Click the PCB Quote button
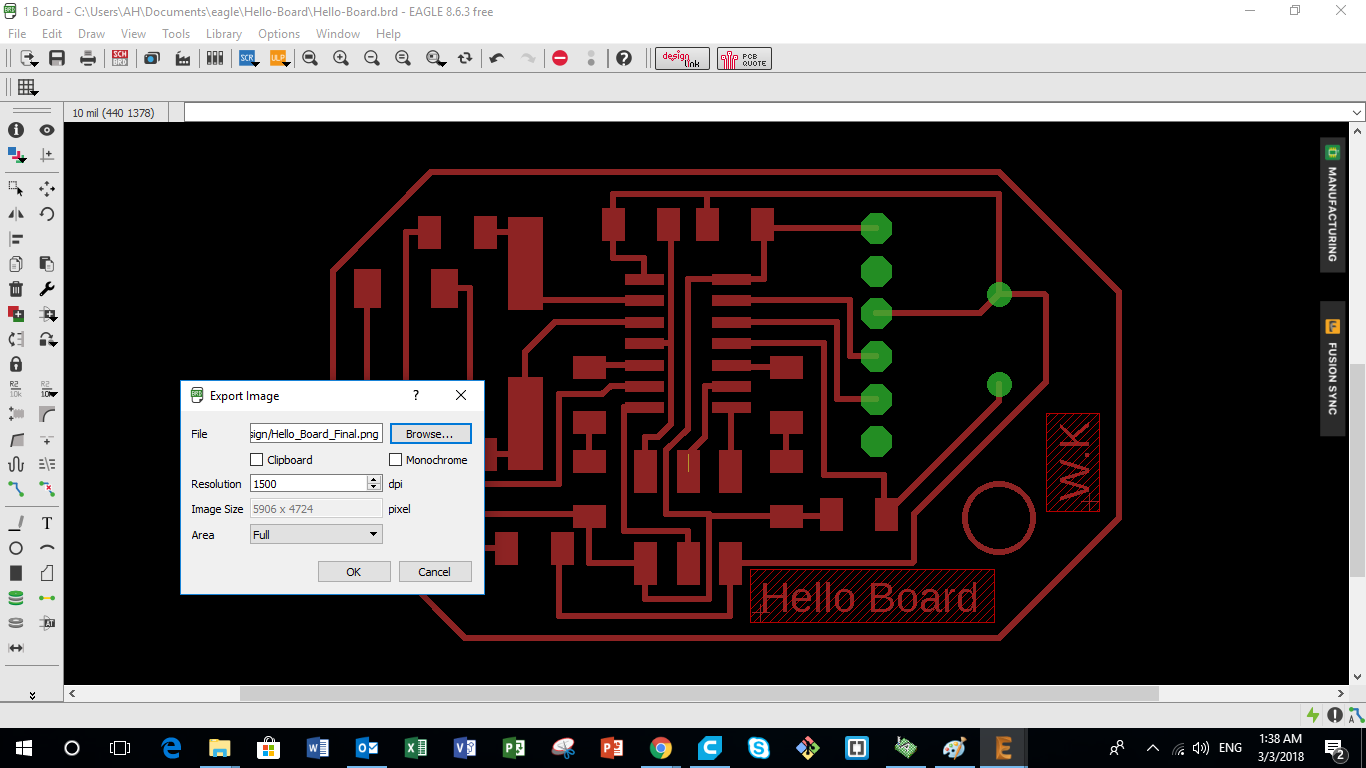 (x=744, y=58)
